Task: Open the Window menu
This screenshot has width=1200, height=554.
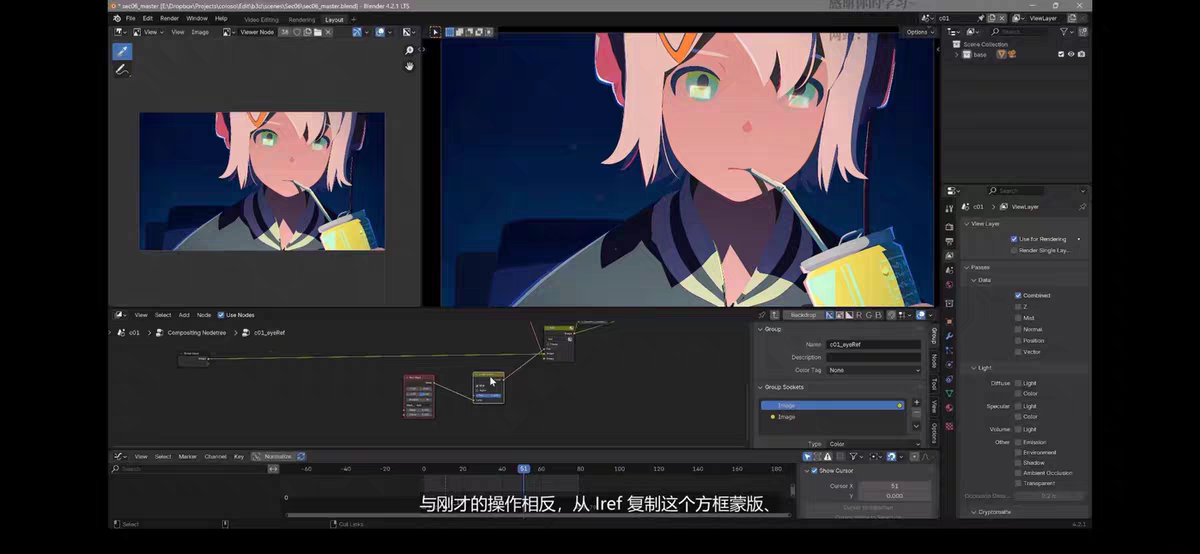Action: pos(197,18)
